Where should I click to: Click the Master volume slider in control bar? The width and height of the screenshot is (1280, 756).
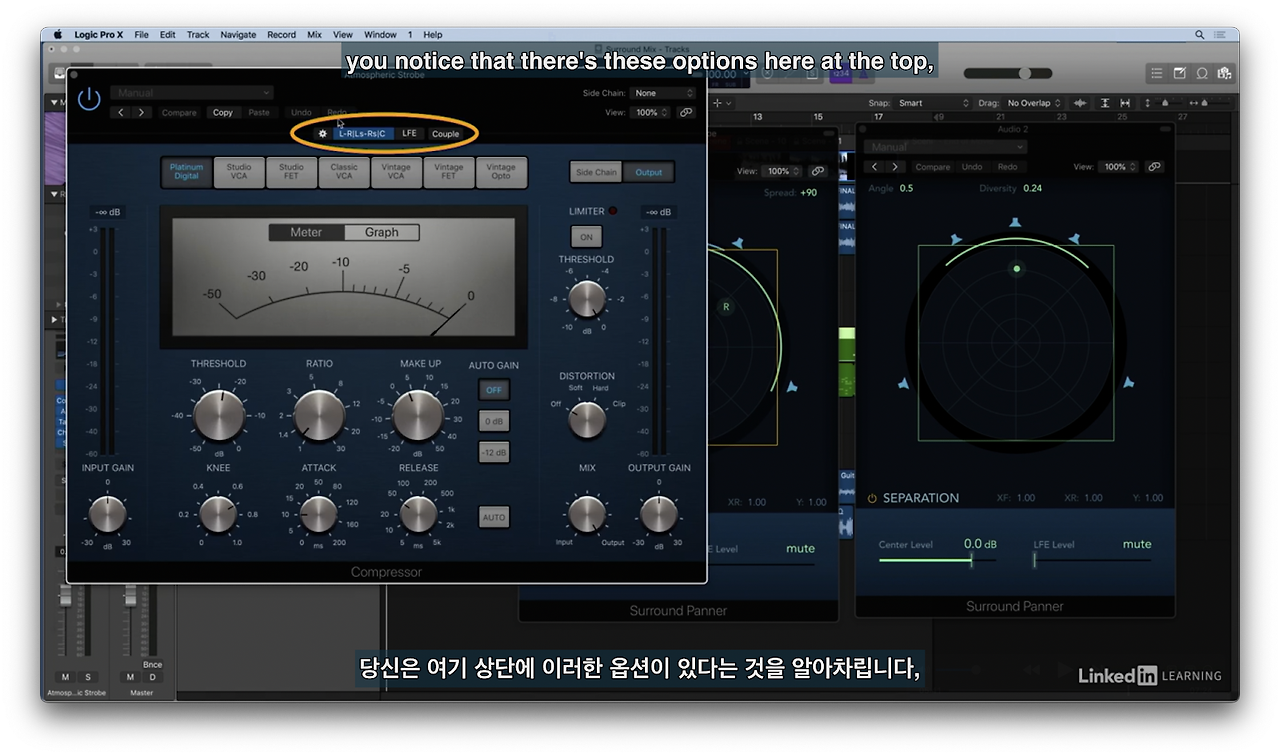tap(1008, 73)
